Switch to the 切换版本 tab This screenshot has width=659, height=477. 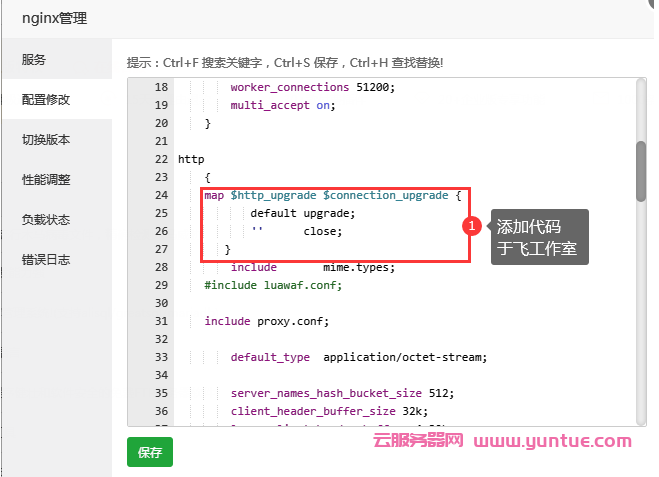[x=46, y=139]
